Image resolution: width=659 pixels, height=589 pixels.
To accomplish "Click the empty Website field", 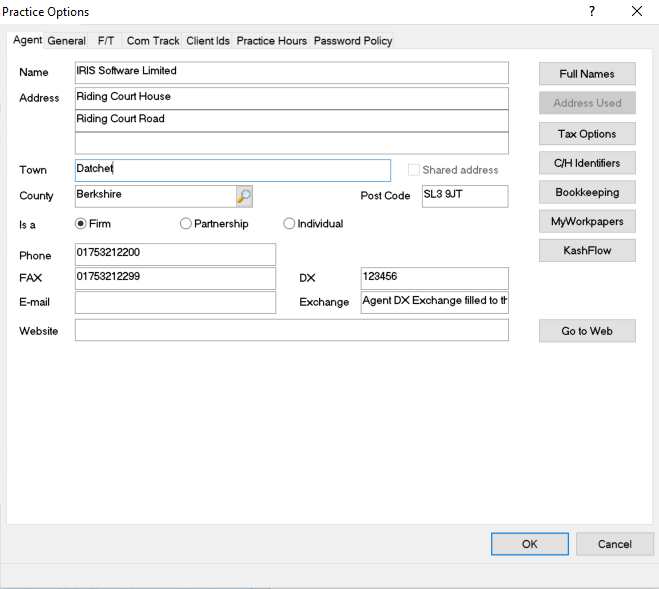I will point(292,330).
